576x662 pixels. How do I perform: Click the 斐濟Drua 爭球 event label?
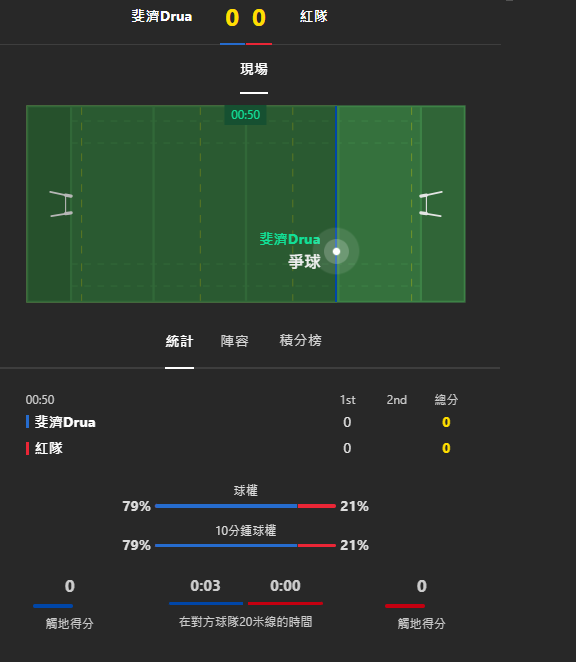pos(290,251)
